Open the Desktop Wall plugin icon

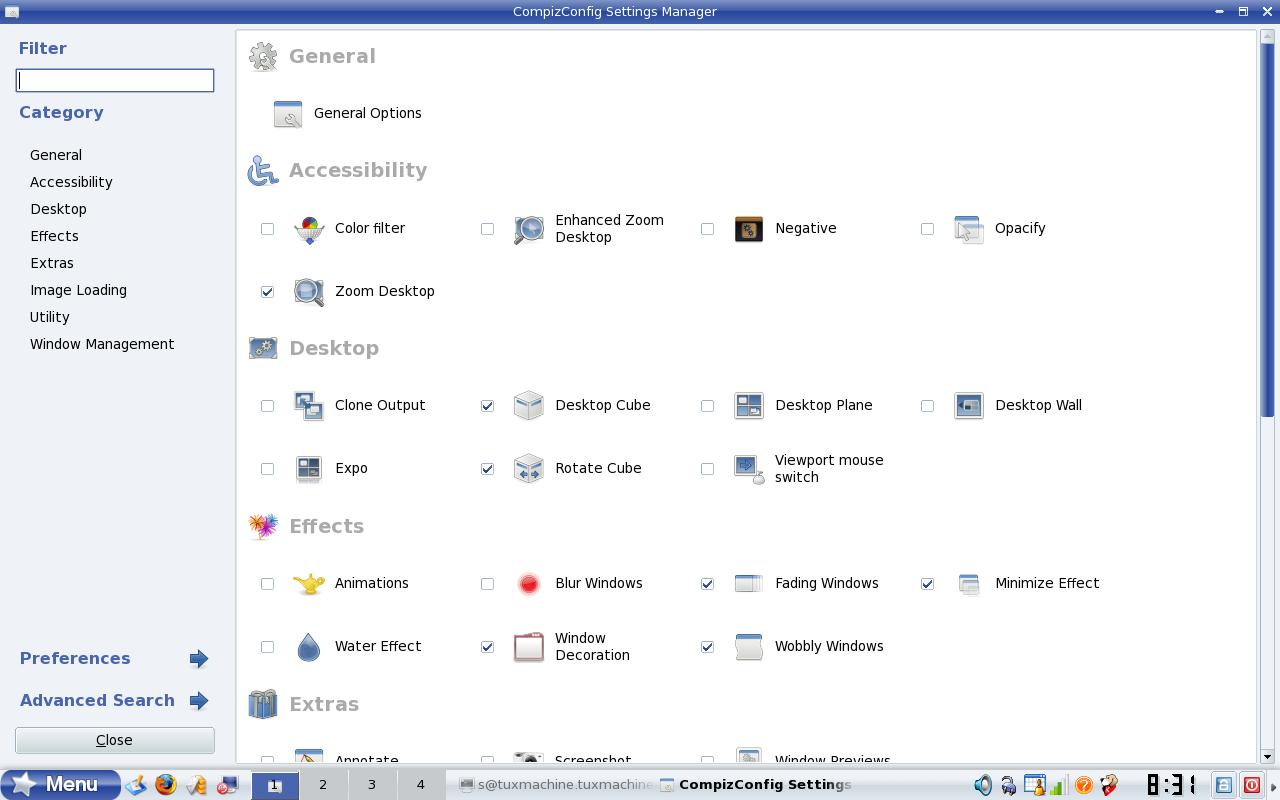coord(969,406)
